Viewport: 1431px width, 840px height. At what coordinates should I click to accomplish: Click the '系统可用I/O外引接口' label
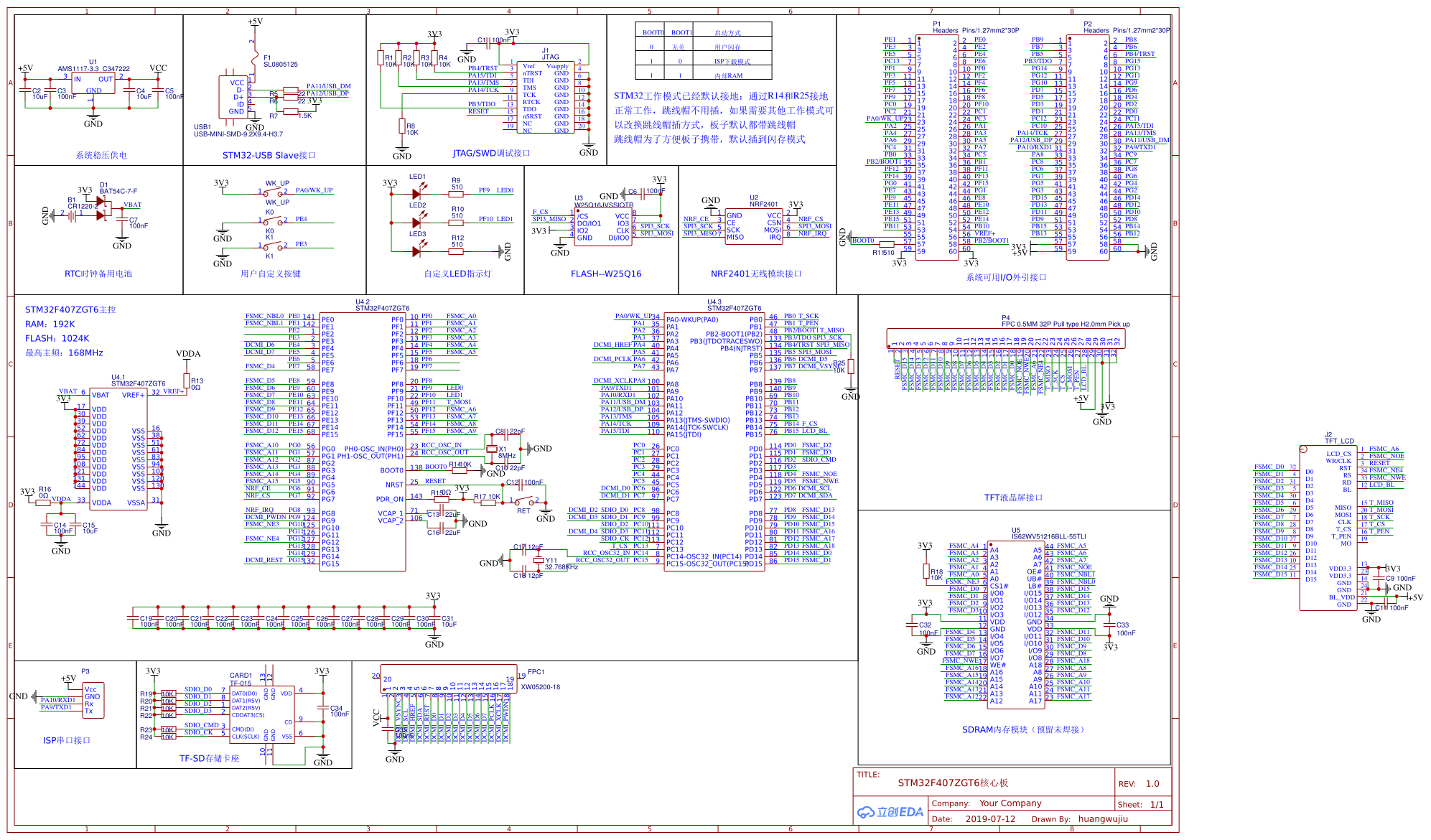tap(1006, 277)
